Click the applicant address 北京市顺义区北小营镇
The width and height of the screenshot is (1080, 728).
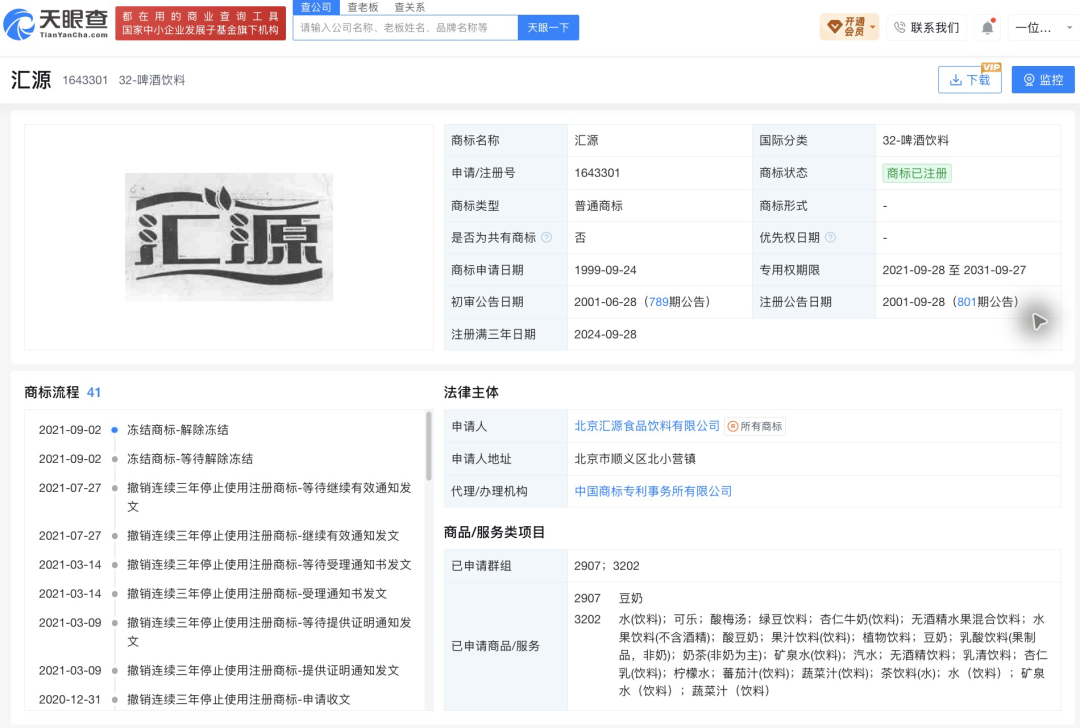[635, 459]
